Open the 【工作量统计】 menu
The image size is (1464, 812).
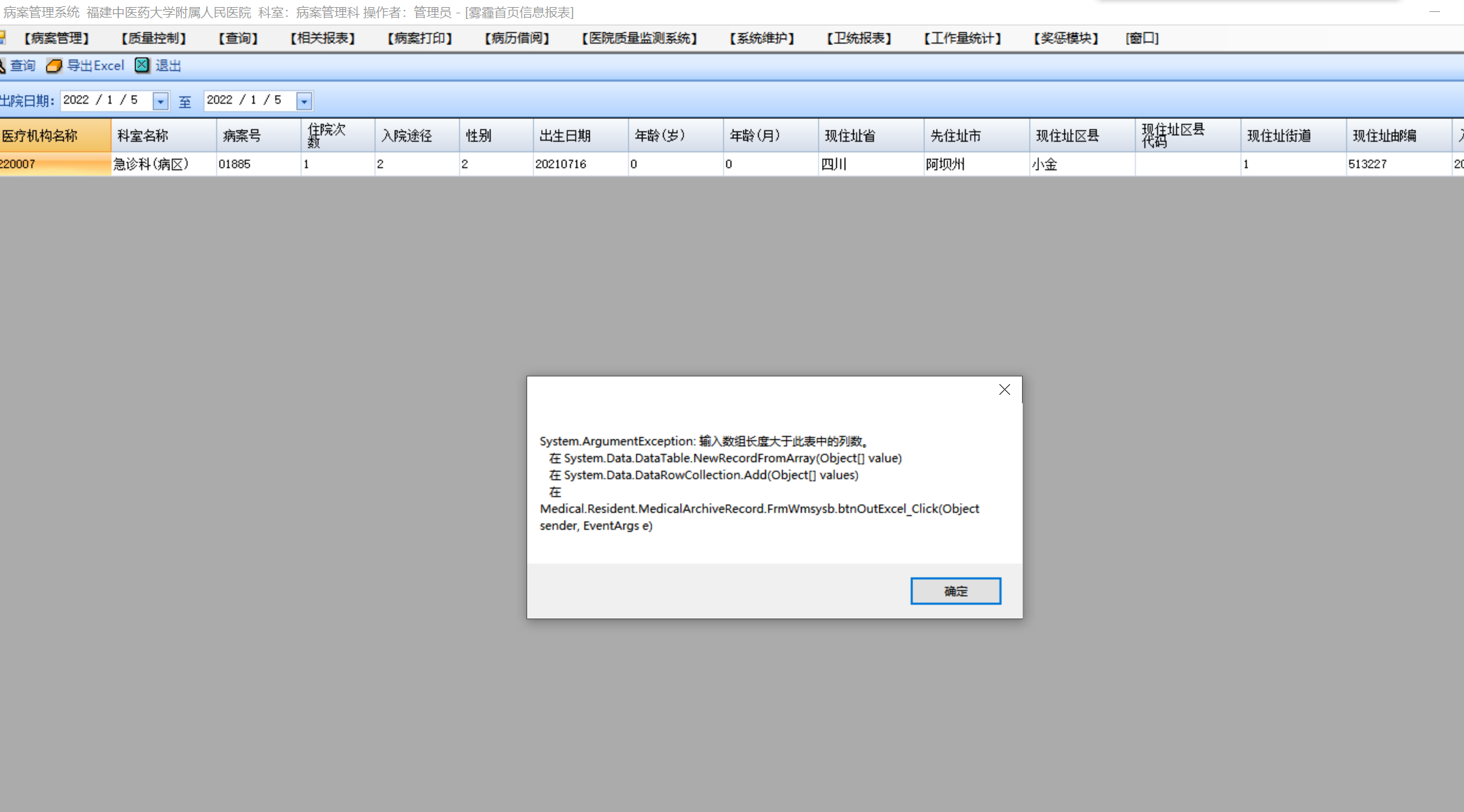pos(962,39)
